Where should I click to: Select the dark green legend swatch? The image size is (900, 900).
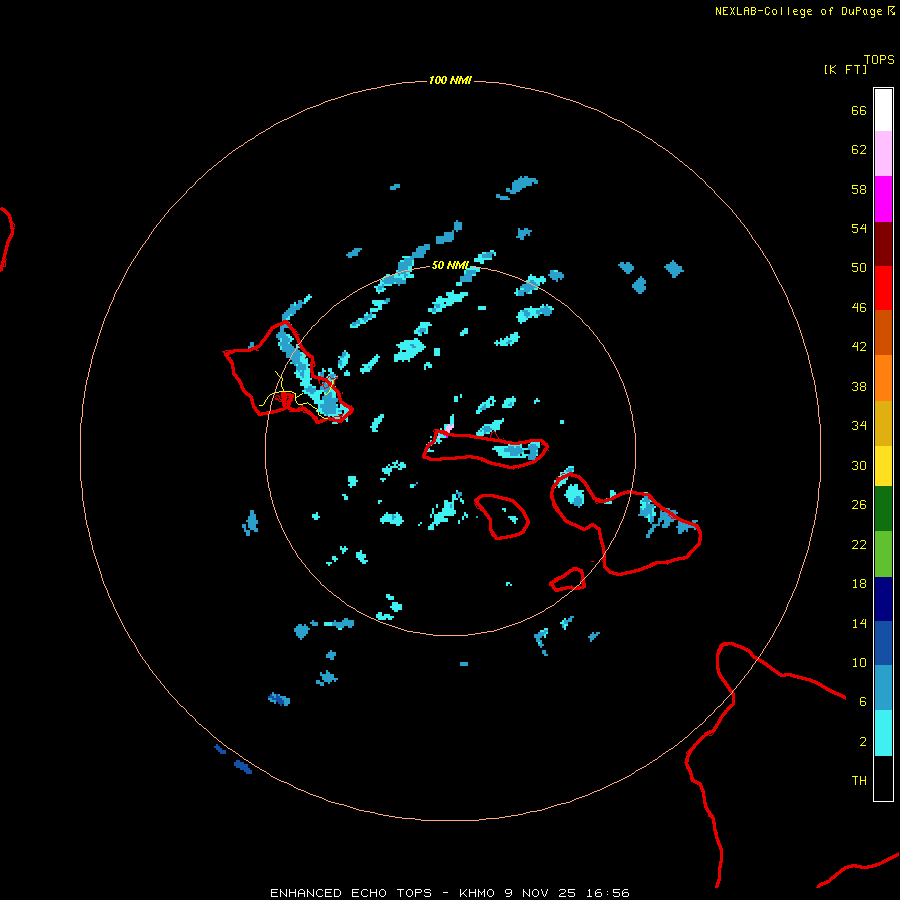pos(883,509)
